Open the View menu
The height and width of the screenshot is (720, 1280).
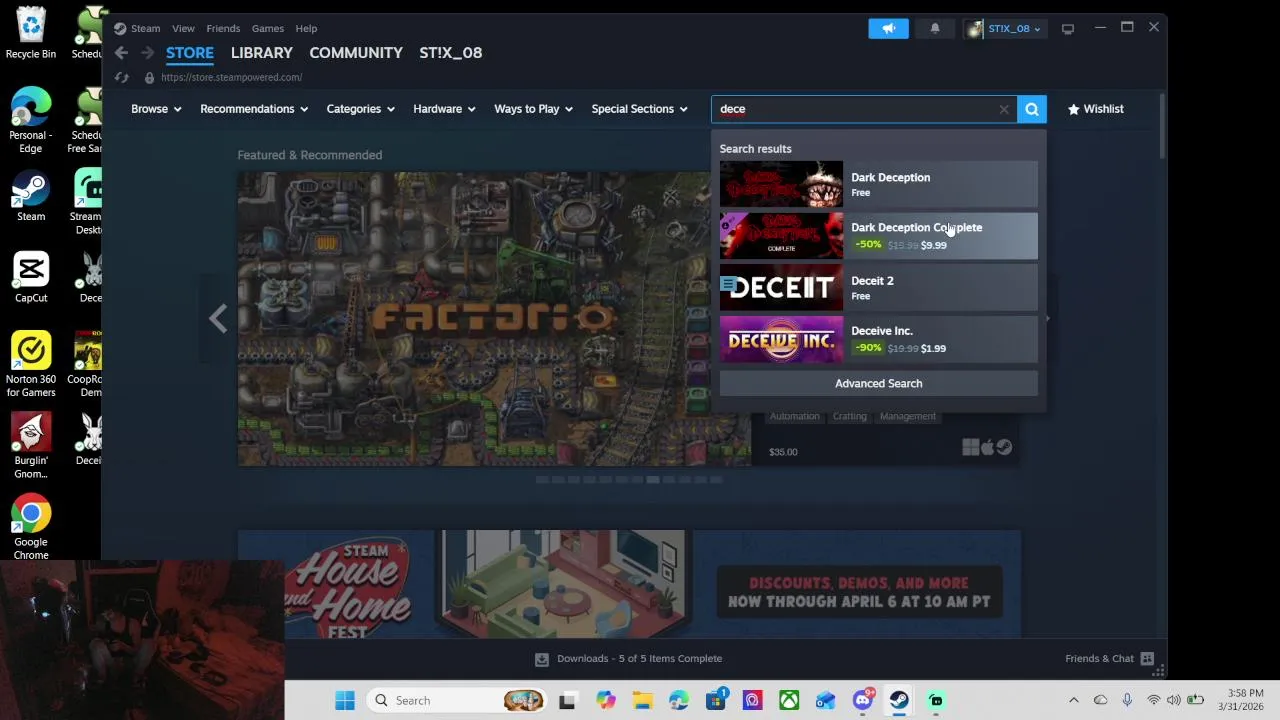point(183,28)
